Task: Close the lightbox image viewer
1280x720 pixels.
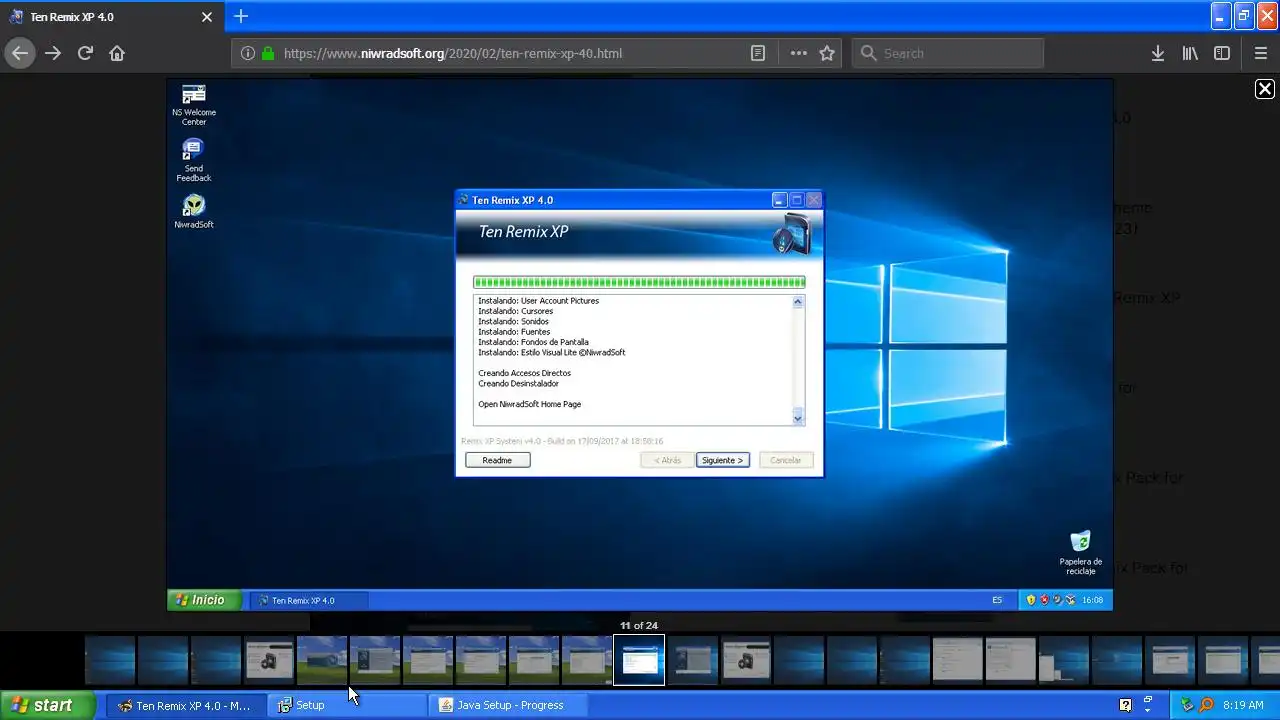Action: tap(1264, 89)
